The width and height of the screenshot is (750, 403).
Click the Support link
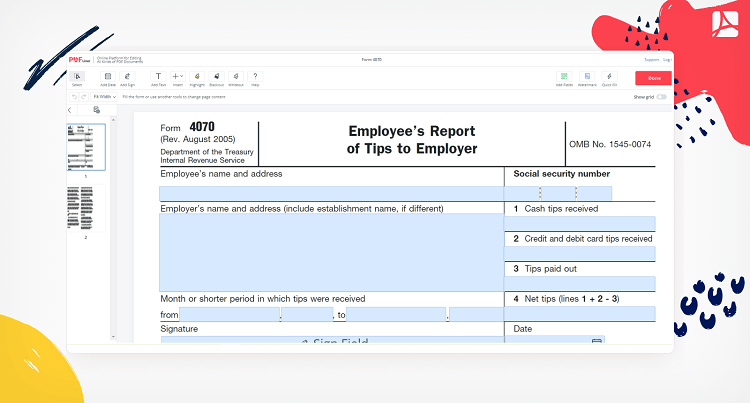point(651,60)
